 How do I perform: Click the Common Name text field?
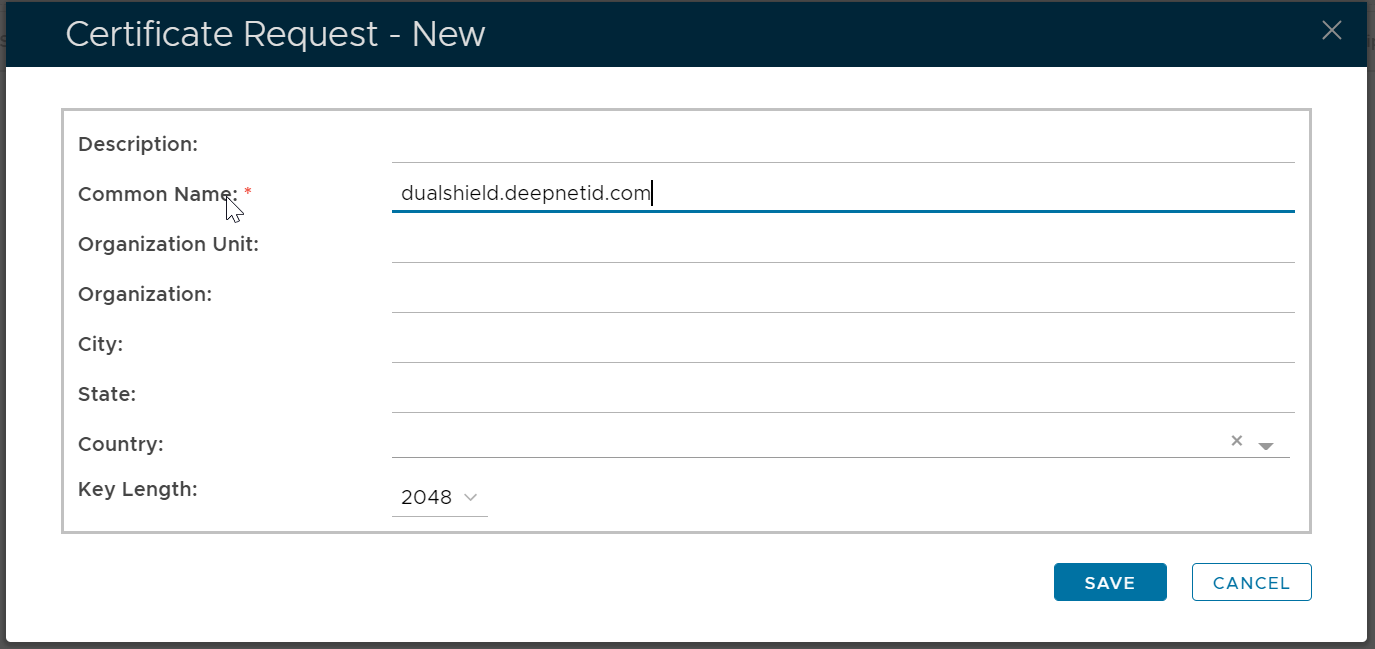point(842,194)
